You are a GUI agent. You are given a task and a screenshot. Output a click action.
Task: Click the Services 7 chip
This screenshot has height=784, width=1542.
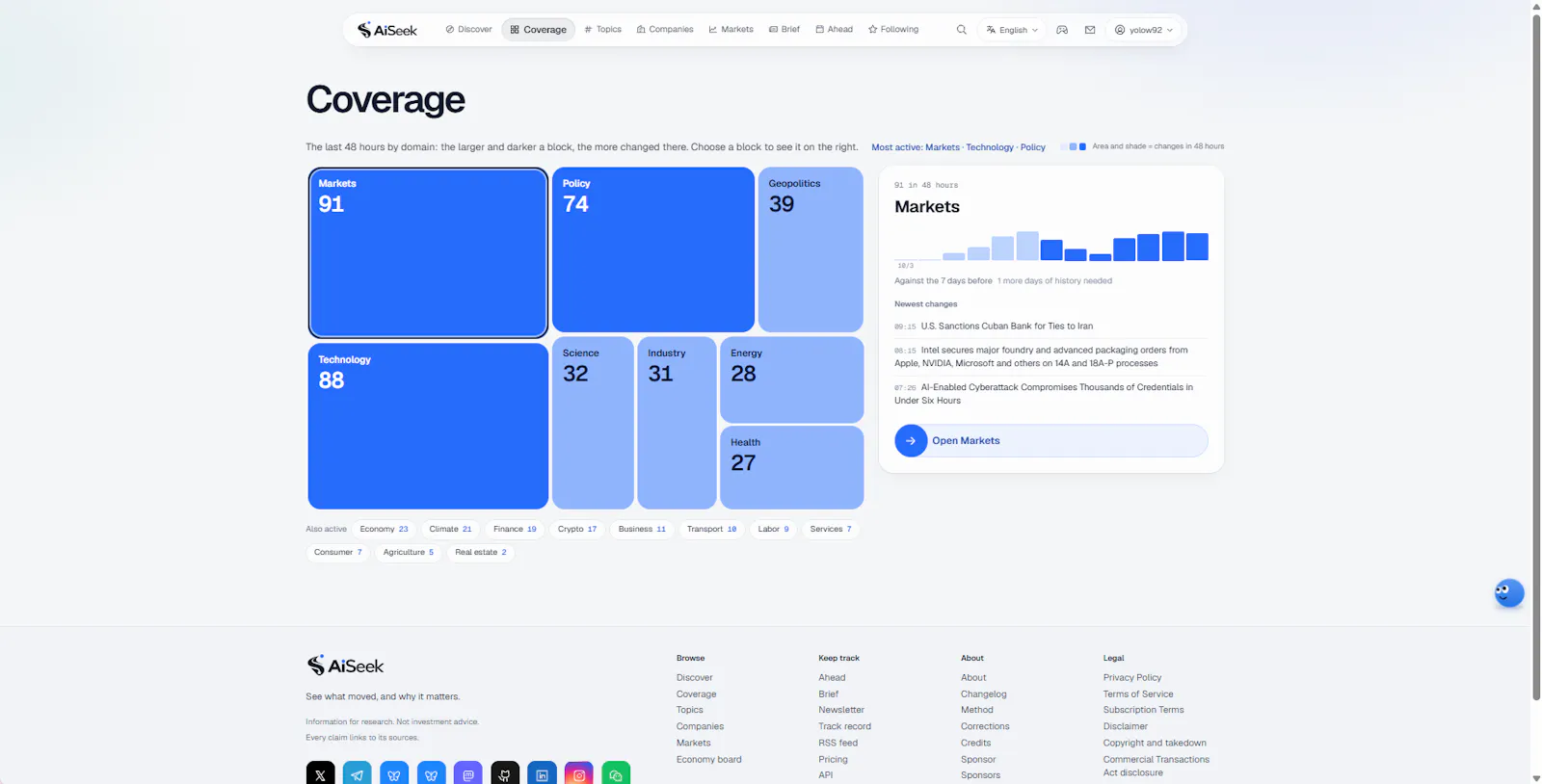[x=831, y=529]
